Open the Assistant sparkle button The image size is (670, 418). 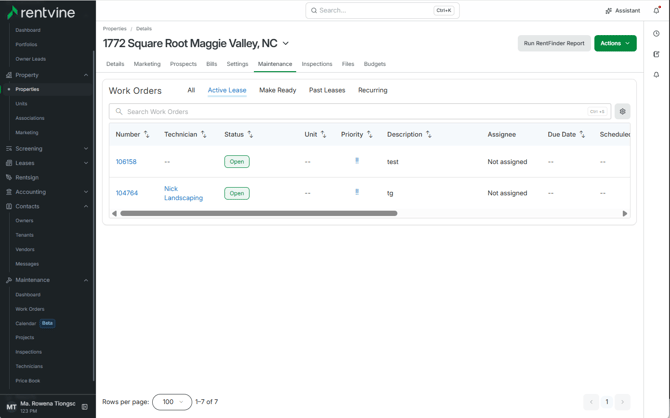(x=623, y=11)
